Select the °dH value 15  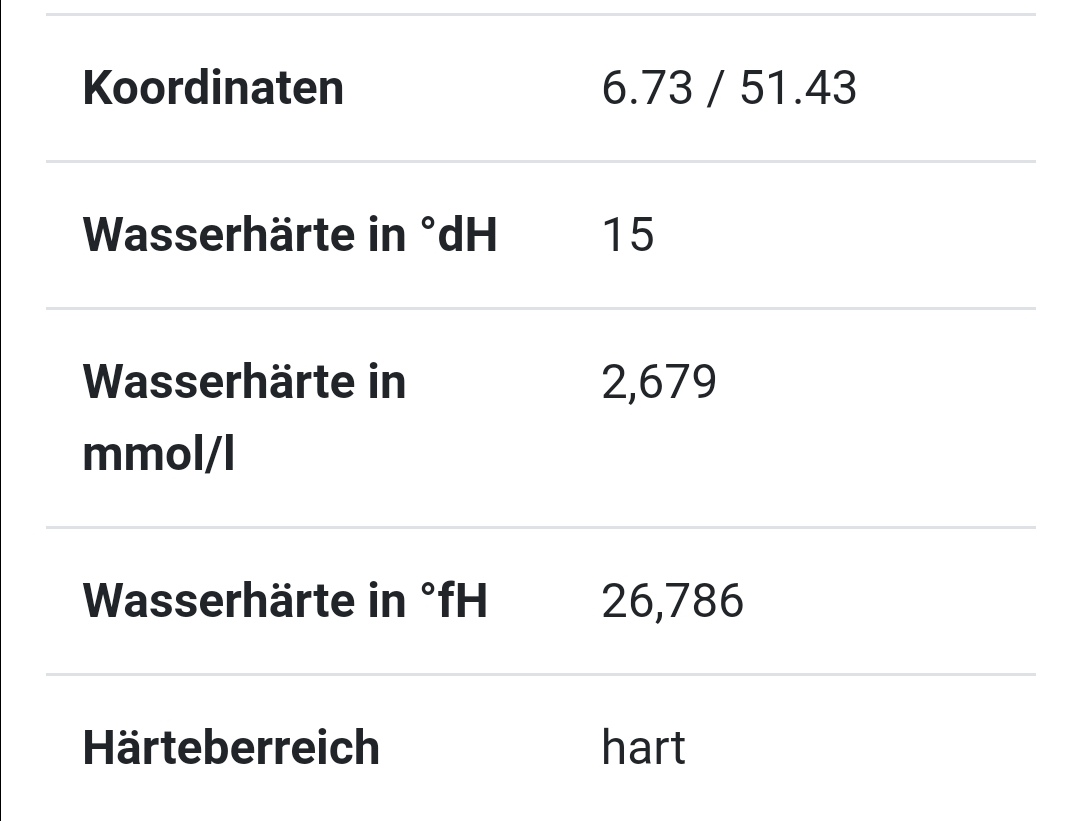[x=627, y=235]
